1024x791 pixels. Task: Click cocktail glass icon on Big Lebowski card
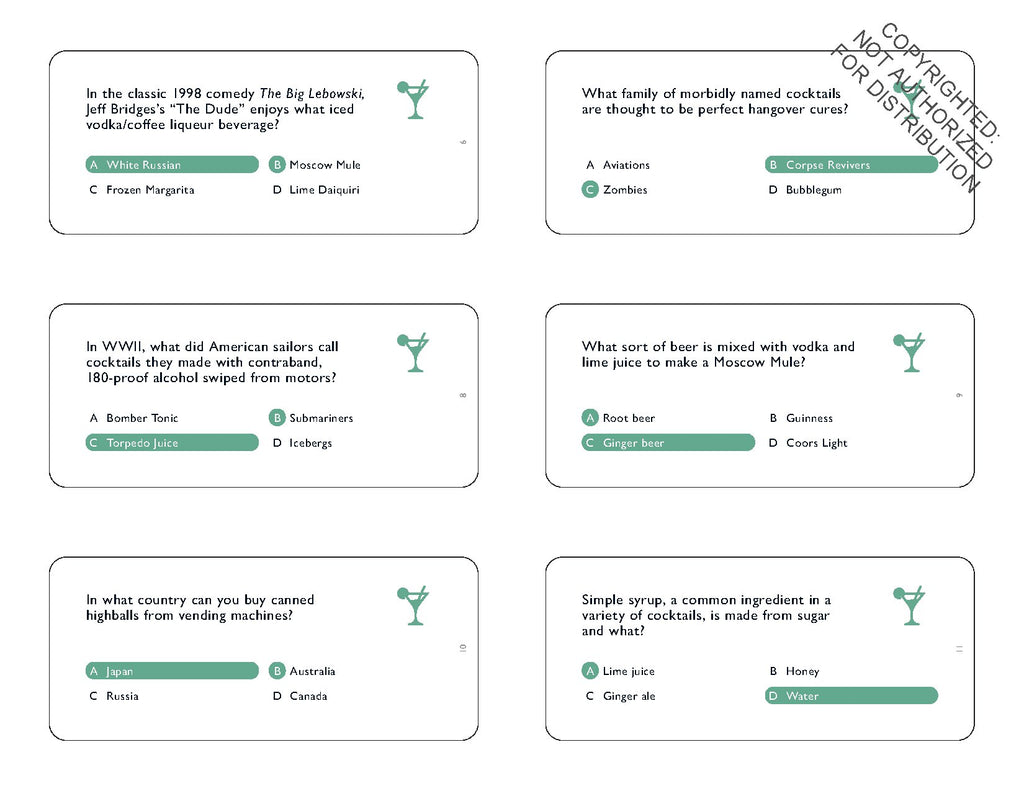413,99
